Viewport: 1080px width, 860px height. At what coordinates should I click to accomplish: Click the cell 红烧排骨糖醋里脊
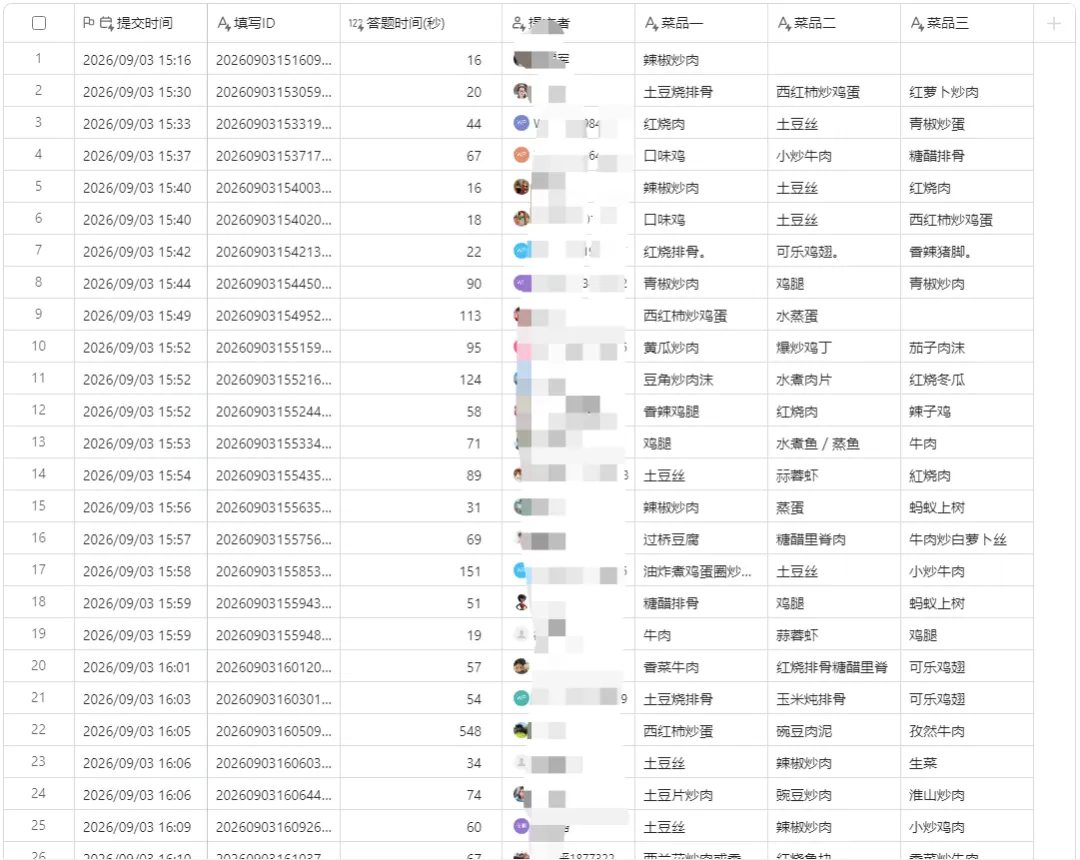coord(834,667)
